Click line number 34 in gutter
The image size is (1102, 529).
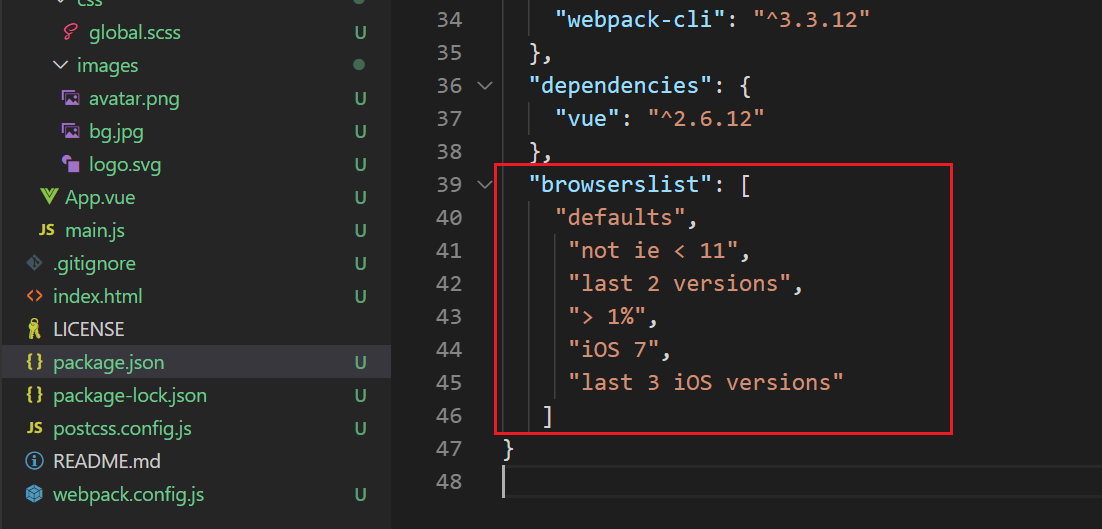tap(449, 20)
